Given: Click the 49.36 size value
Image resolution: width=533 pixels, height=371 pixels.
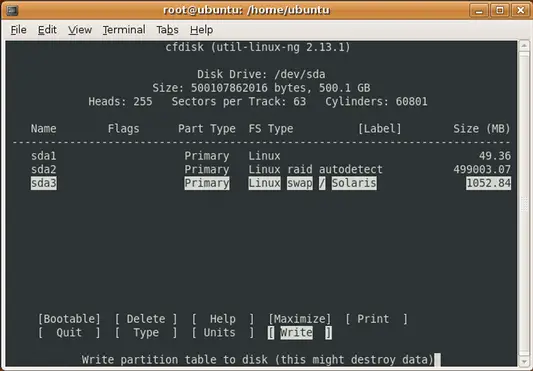Looking at the screenshot, I should tap(495, 156).
